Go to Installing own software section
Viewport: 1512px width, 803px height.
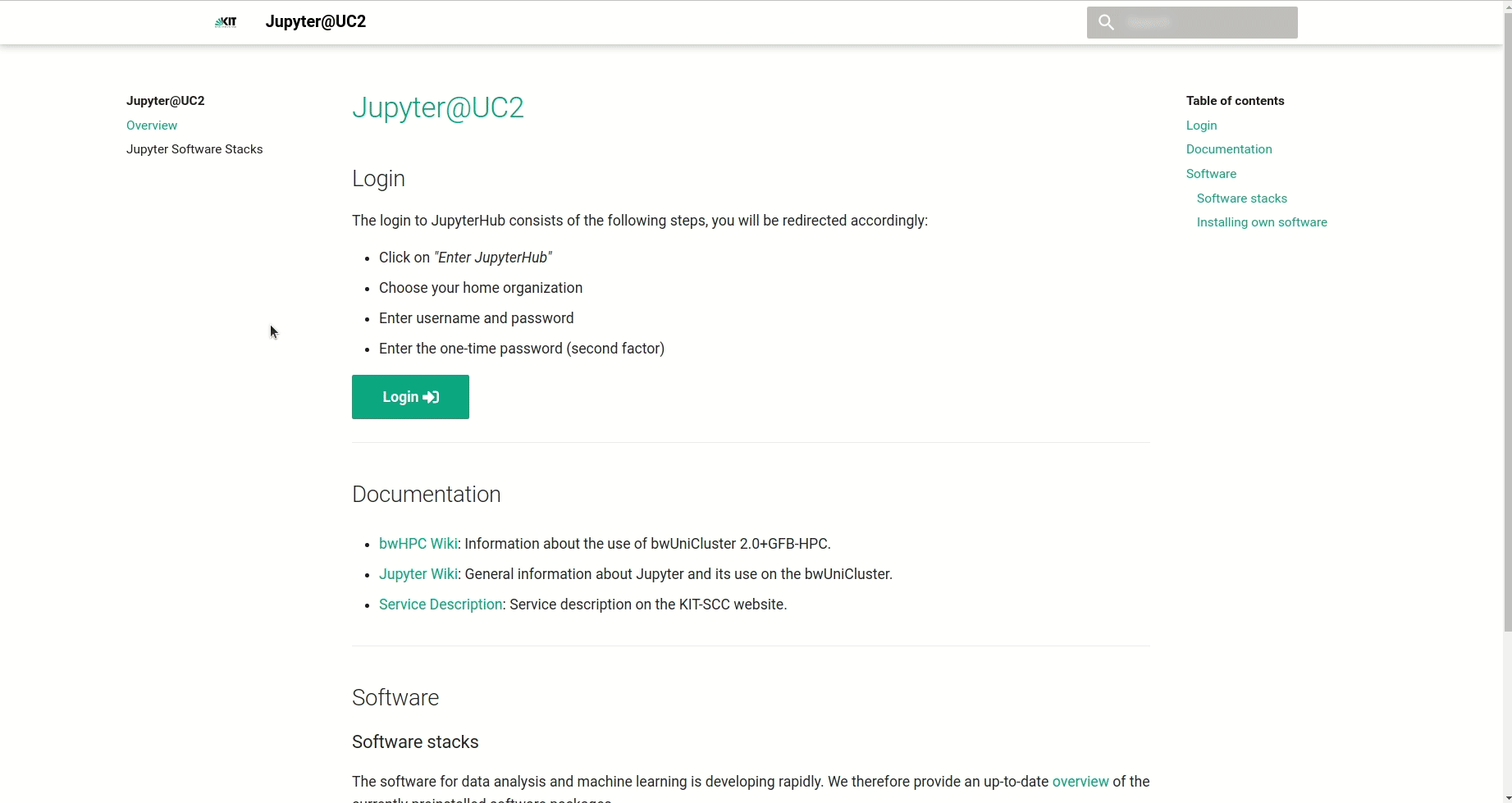click(x=1262, y=222)
